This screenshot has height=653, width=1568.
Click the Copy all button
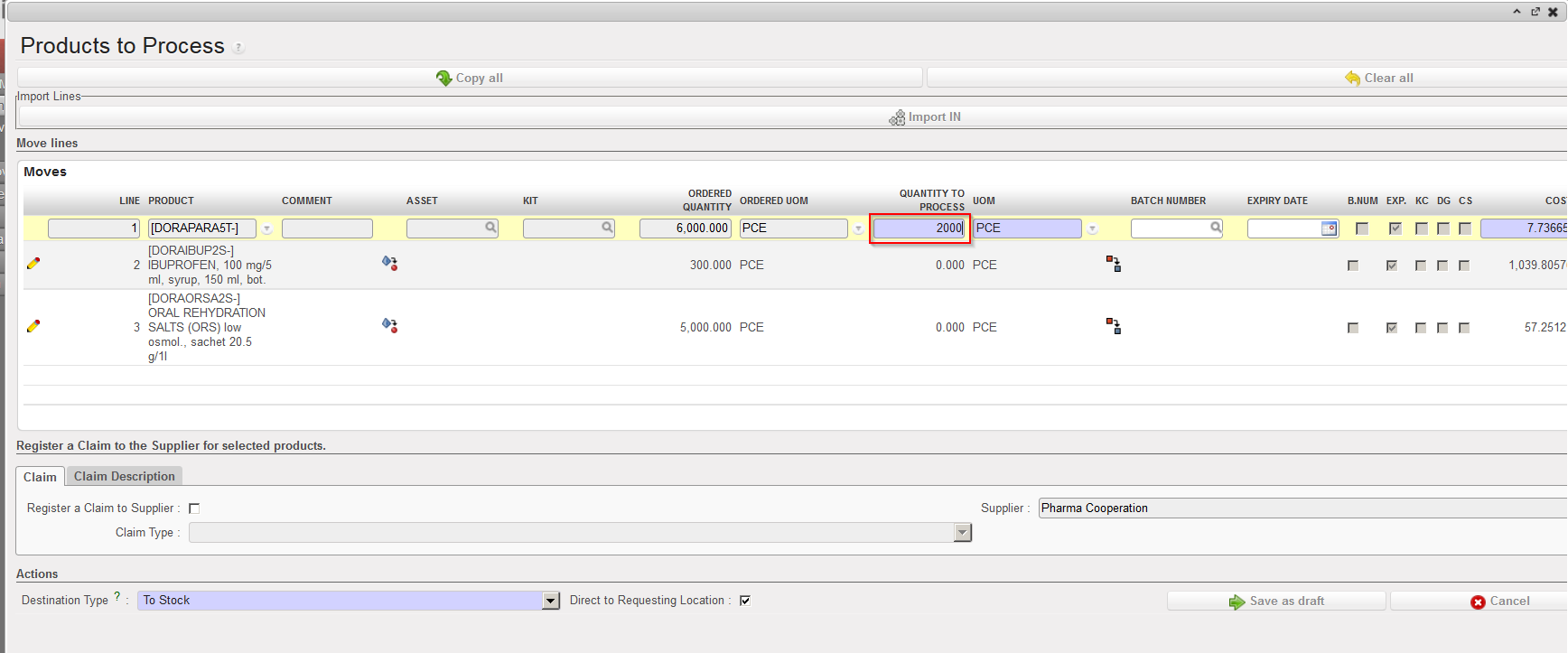[x=470, y=78]
